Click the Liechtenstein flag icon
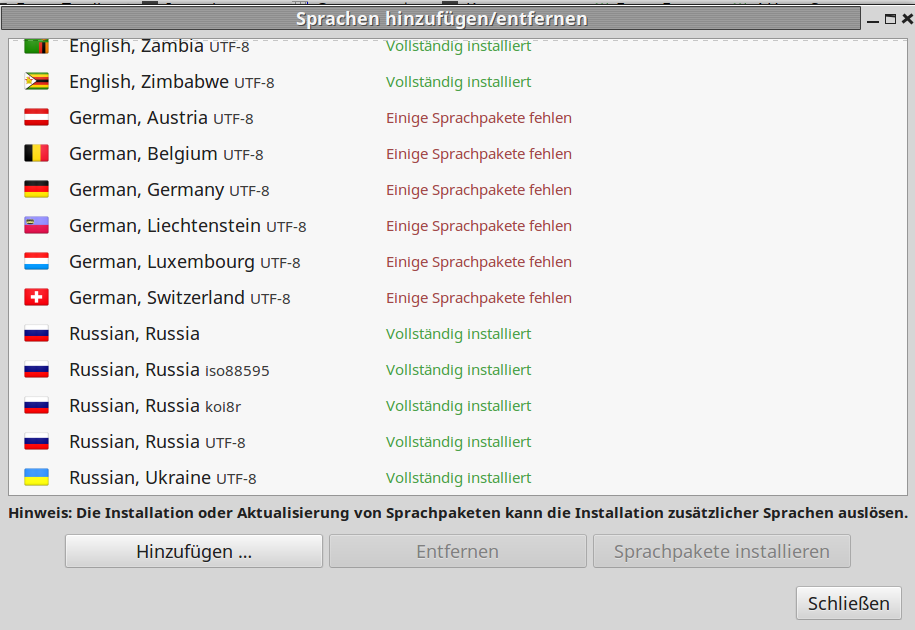The image size is (915, 630). click(36, 226)
